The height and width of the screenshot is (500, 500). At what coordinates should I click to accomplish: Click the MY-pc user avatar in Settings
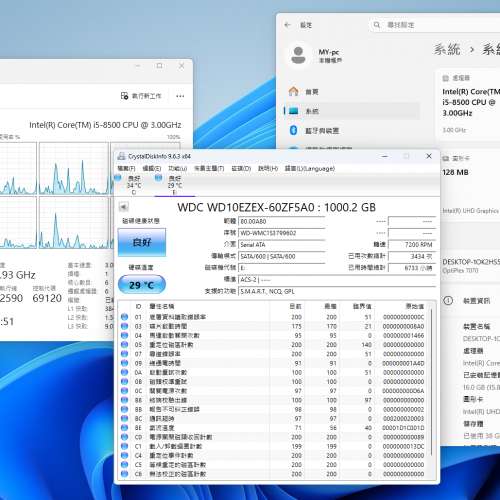pyautogui.click(x=298, y=55)
